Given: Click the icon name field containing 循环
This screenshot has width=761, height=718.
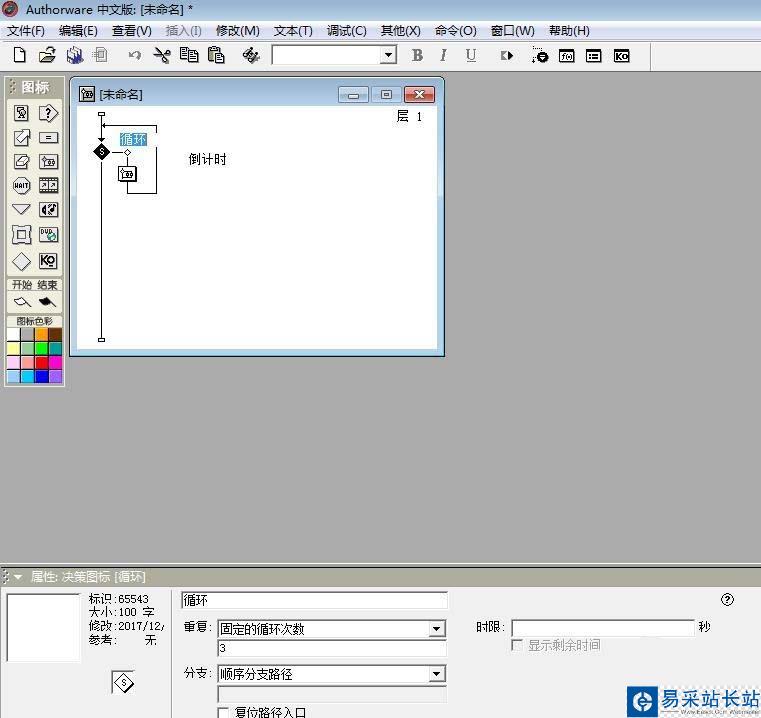Looking at the screenshot, I should [x=314, y=601].
